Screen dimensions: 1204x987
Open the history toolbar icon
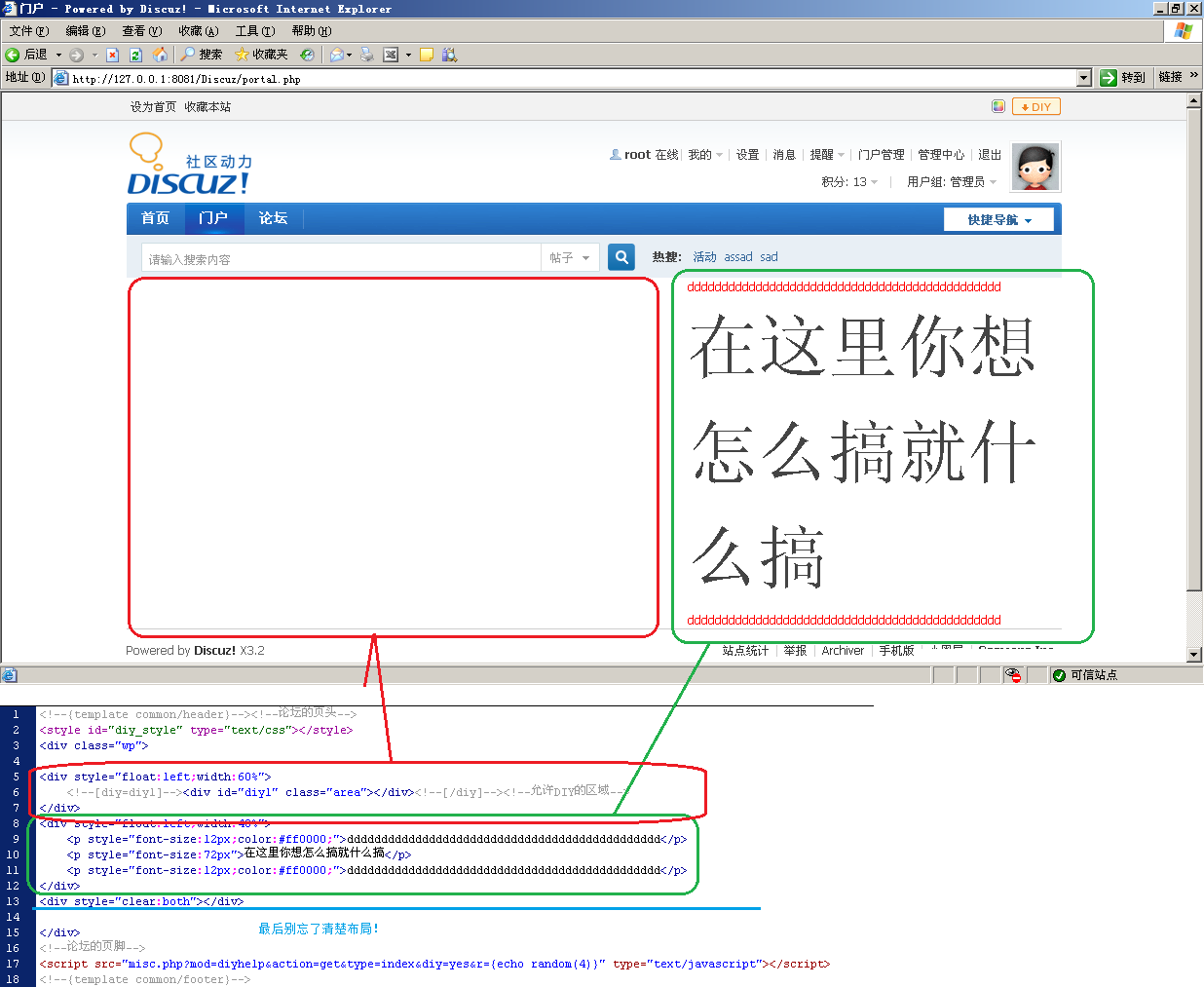coord(307,55)
